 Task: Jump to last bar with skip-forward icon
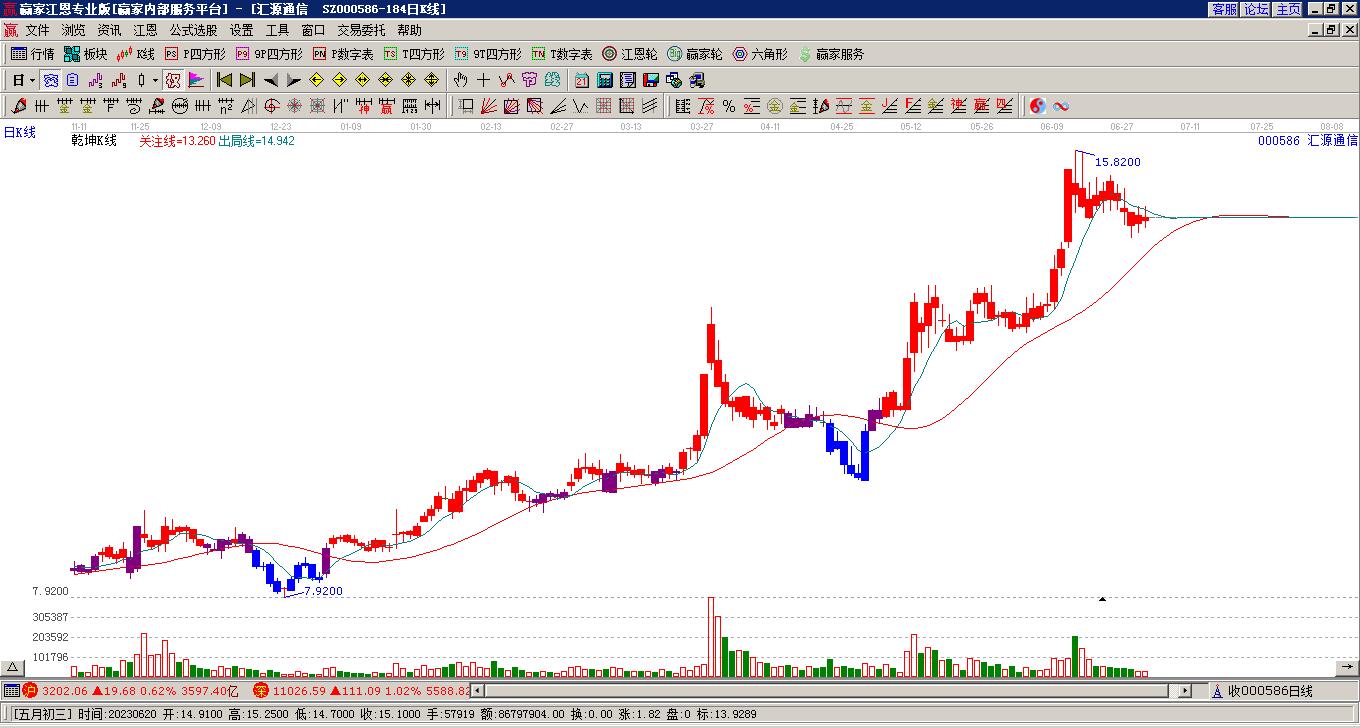(246, 80)
